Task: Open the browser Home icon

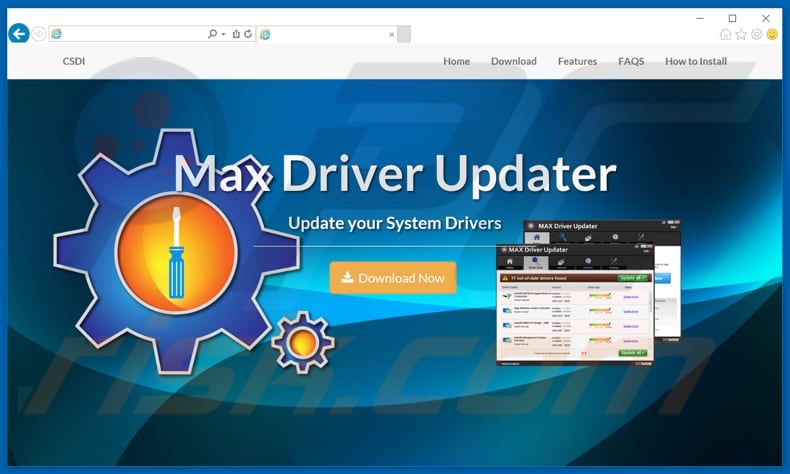Action: tap(725, 34)
